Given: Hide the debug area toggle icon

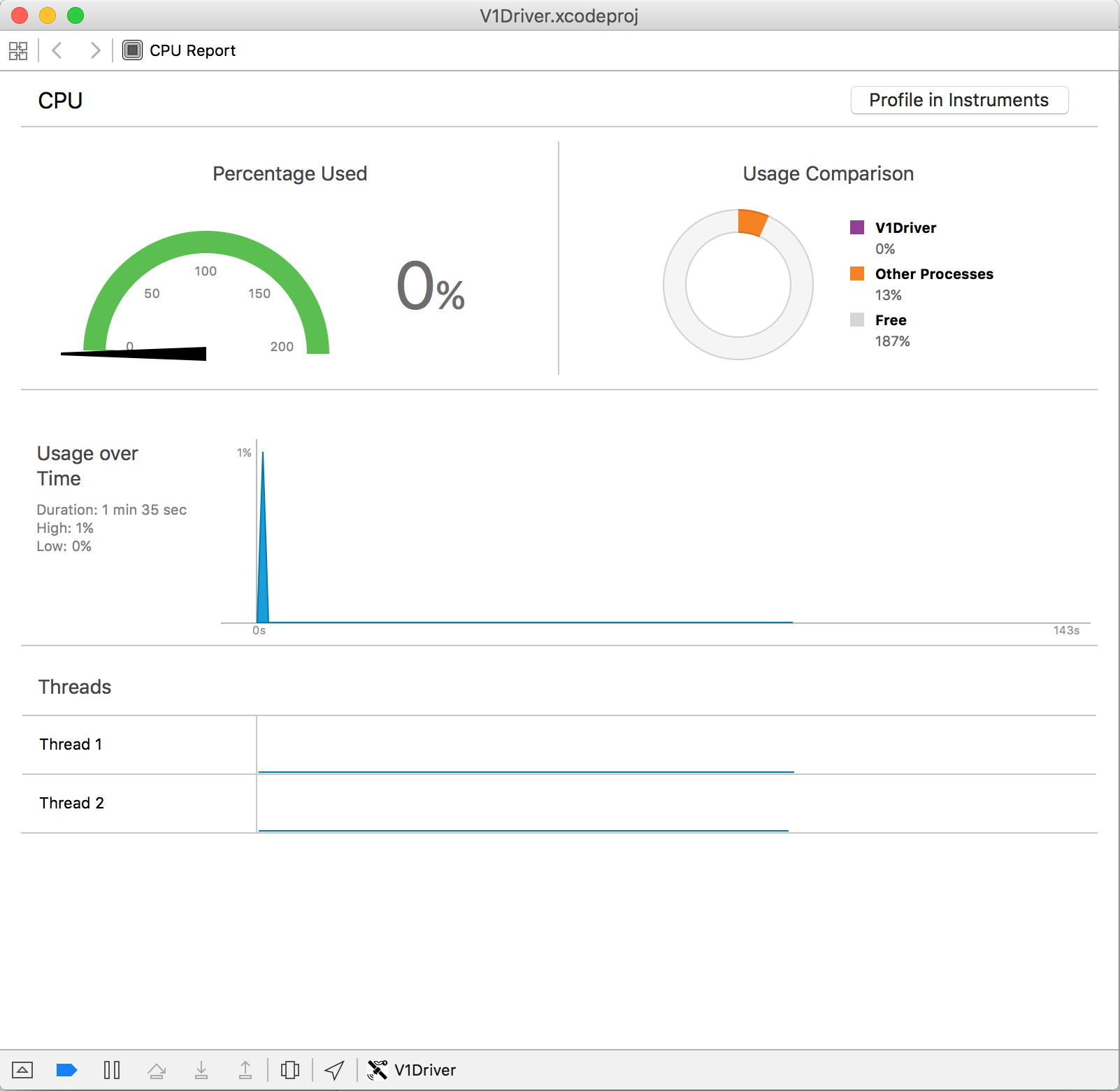Looking at the screenshot, I should coord(22,1070).
